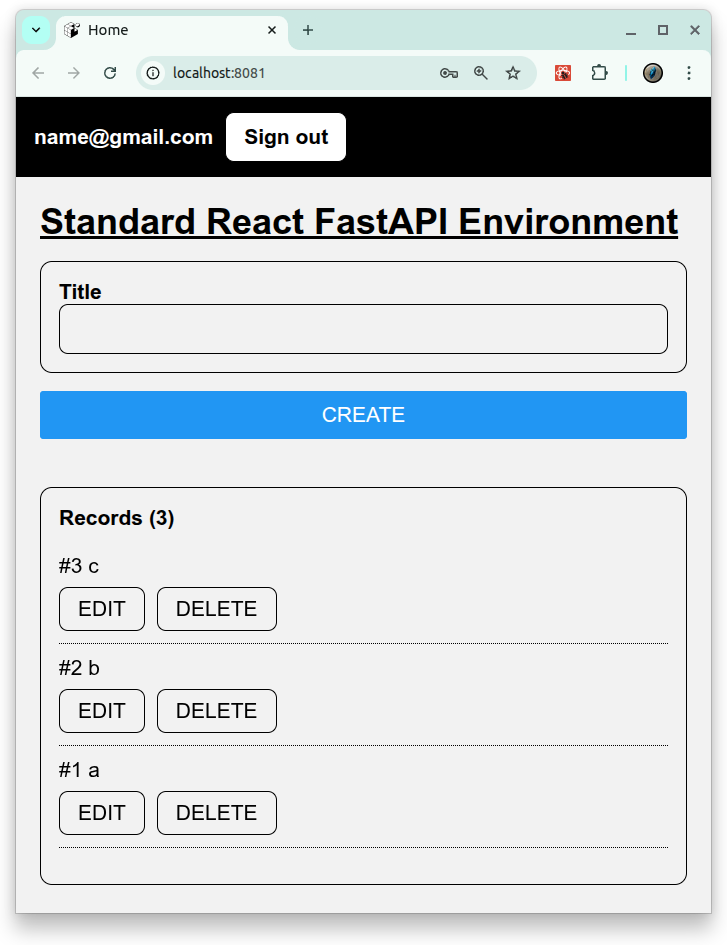Click the Records (3) heading

click(117, 518)
